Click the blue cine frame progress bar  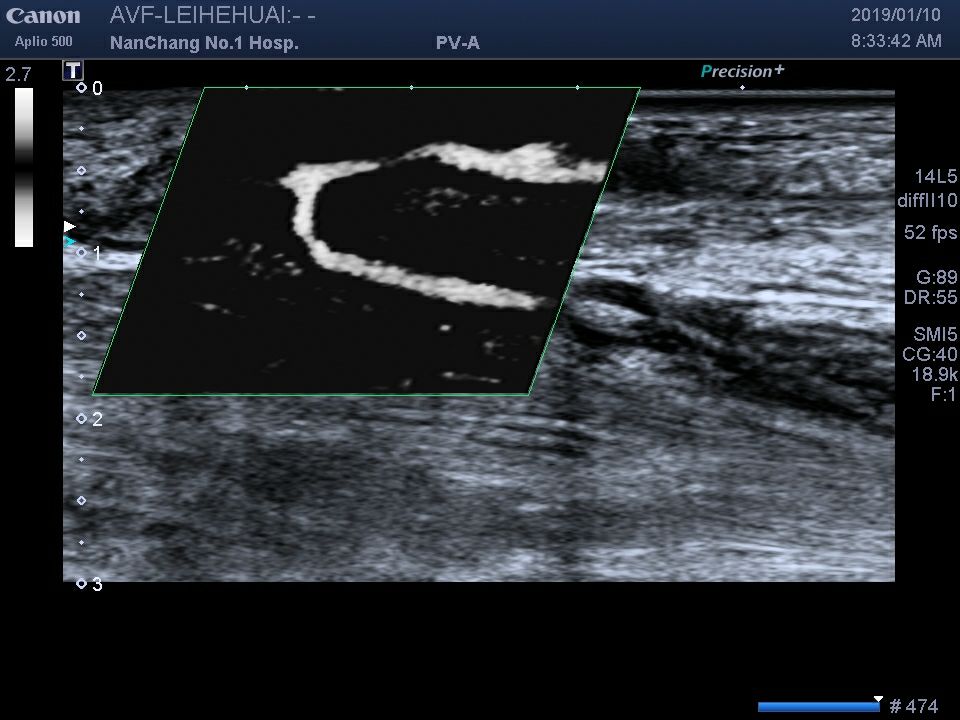click(x=817, y=707)
